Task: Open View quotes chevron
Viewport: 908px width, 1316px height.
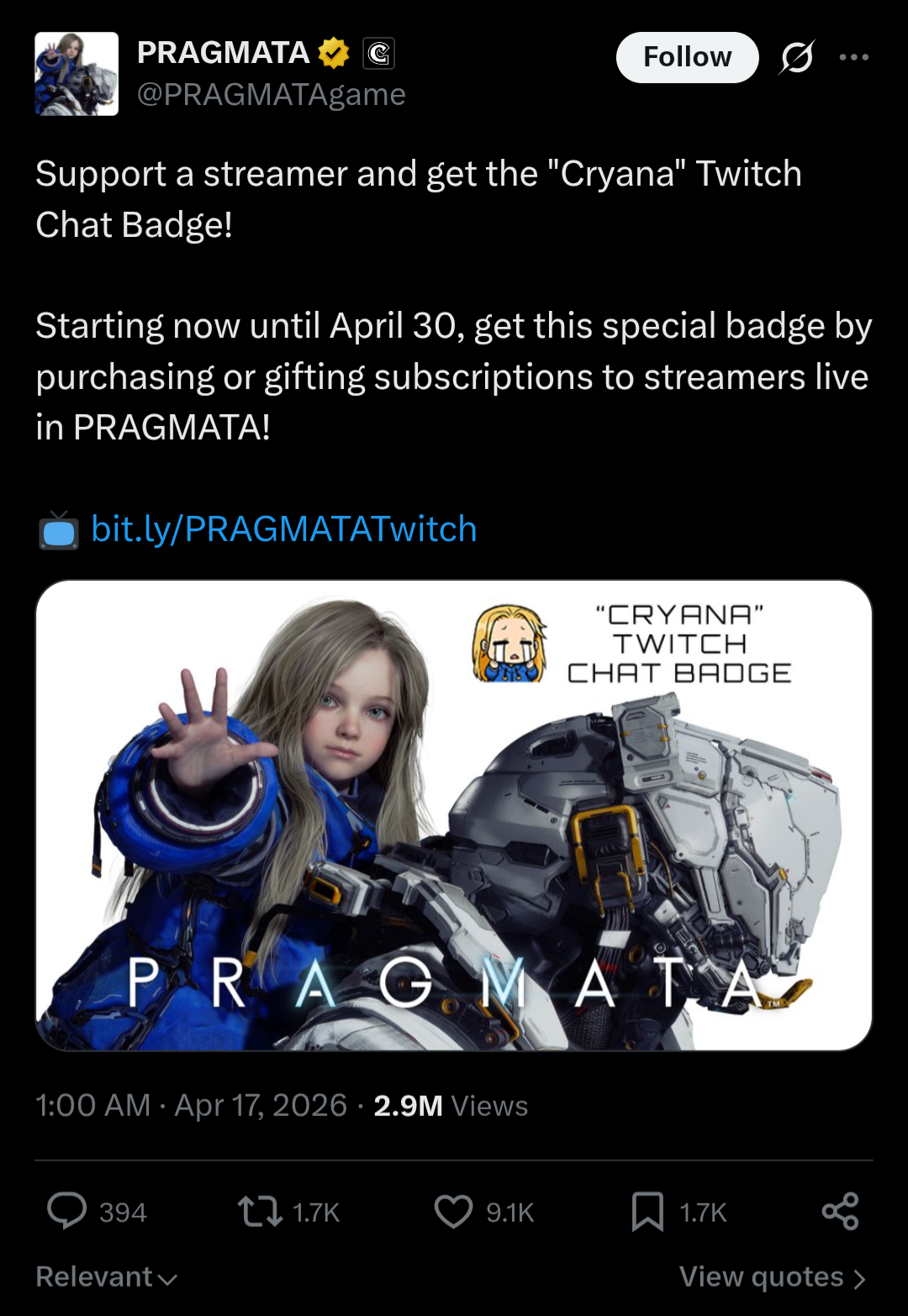Action: coord(773,1277)
